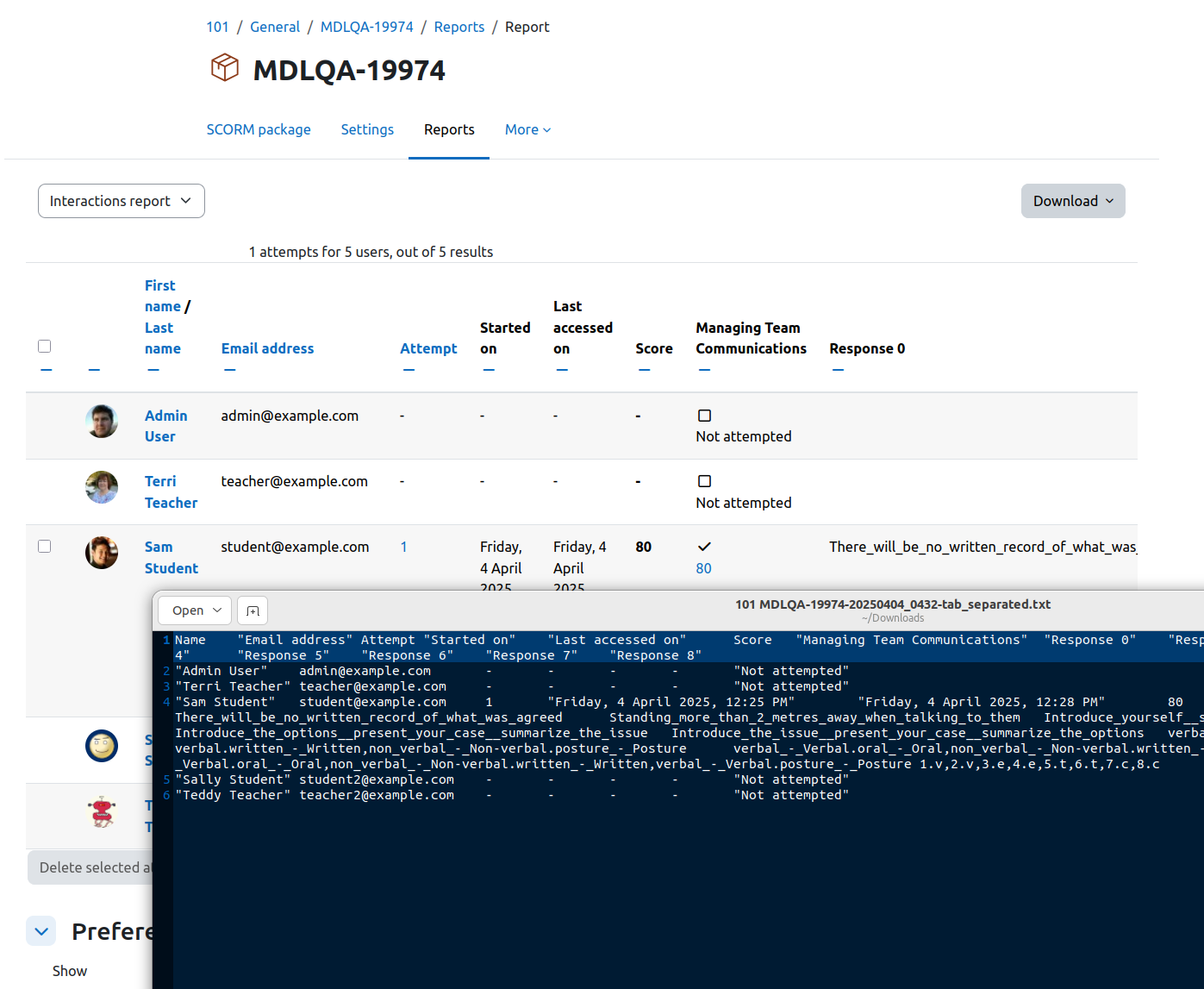Open the Download dropdown button

pos(1073,201)
